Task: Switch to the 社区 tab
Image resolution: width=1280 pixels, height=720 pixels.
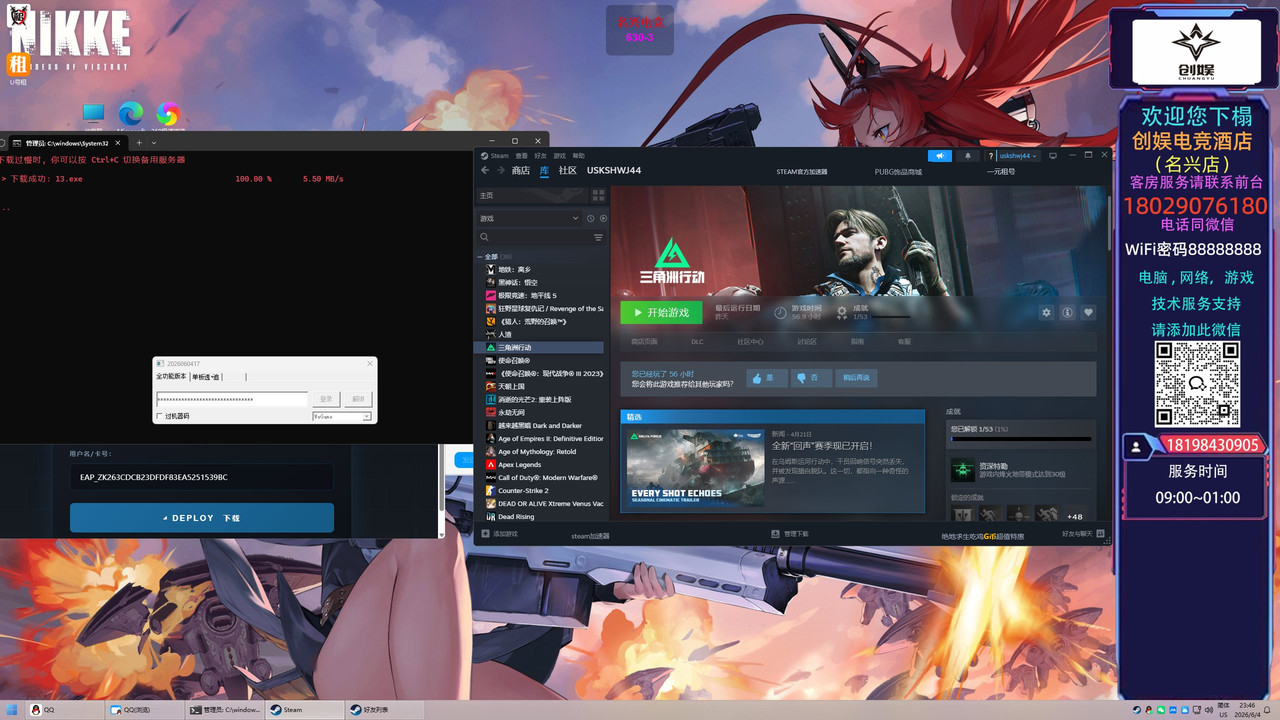Action: [x=568, y=170]
